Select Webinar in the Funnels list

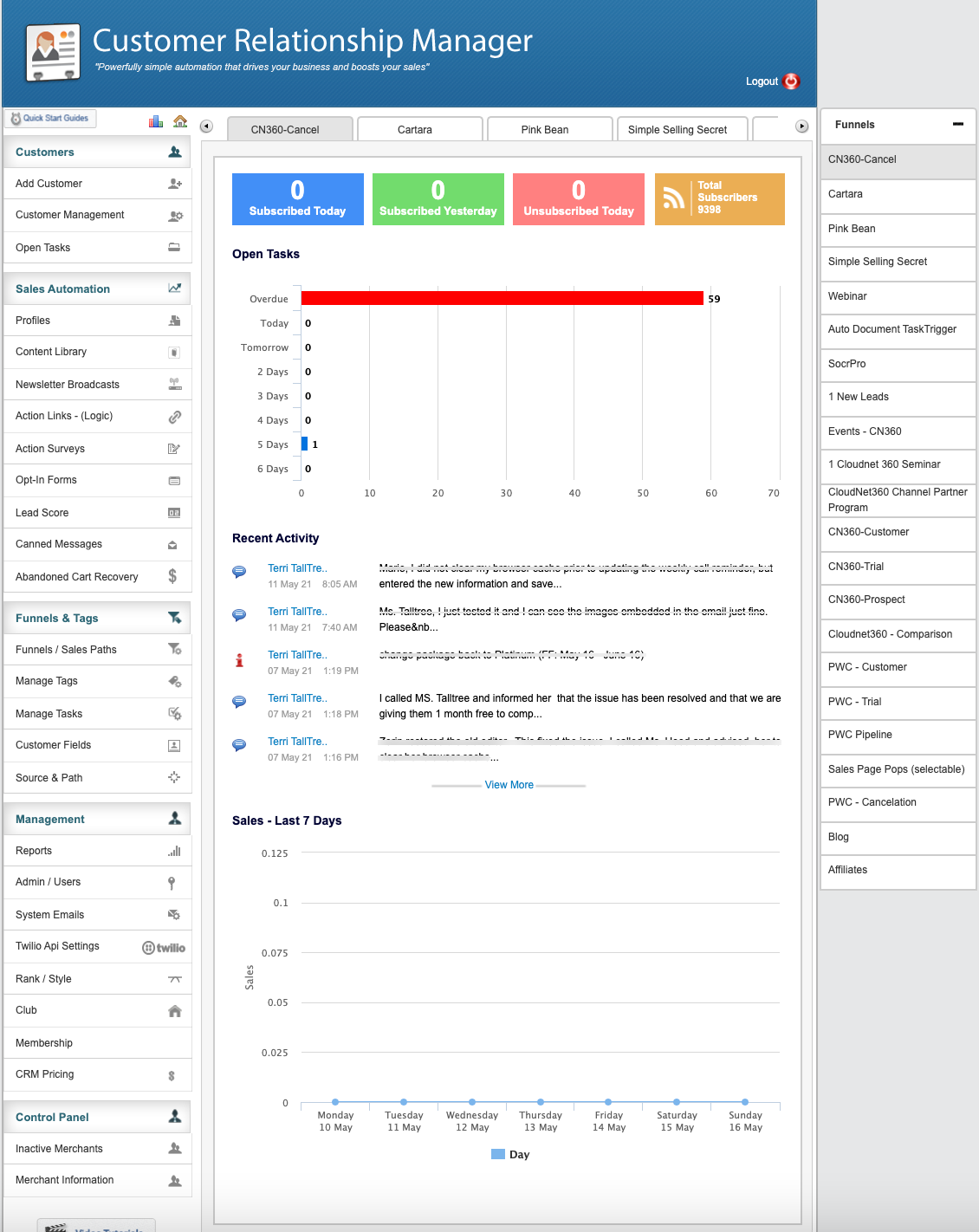pos(898,296)
